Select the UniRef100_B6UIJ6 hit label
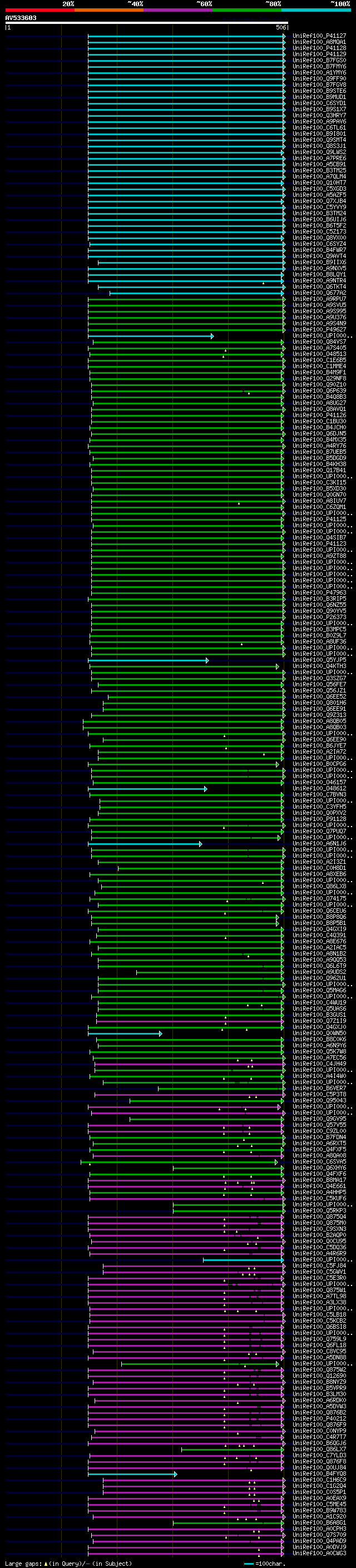This screenshot has height=1568, width=356. pyautogui.click(x=319, y=220)
